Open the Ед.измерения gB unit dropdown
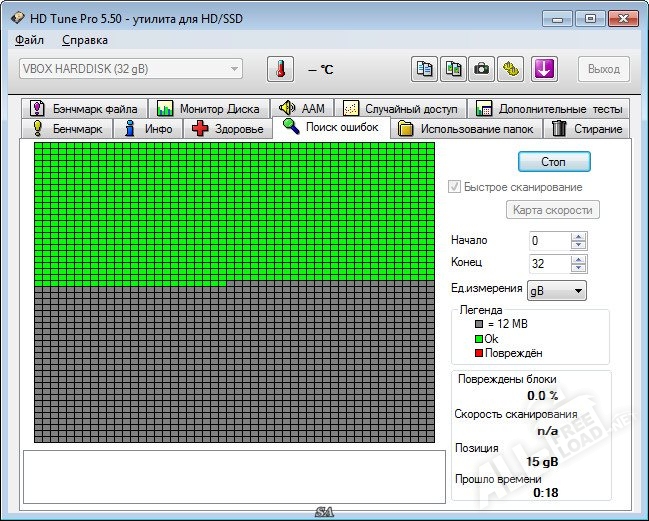Screen dimensions: 649x521 tap(557, 290)
